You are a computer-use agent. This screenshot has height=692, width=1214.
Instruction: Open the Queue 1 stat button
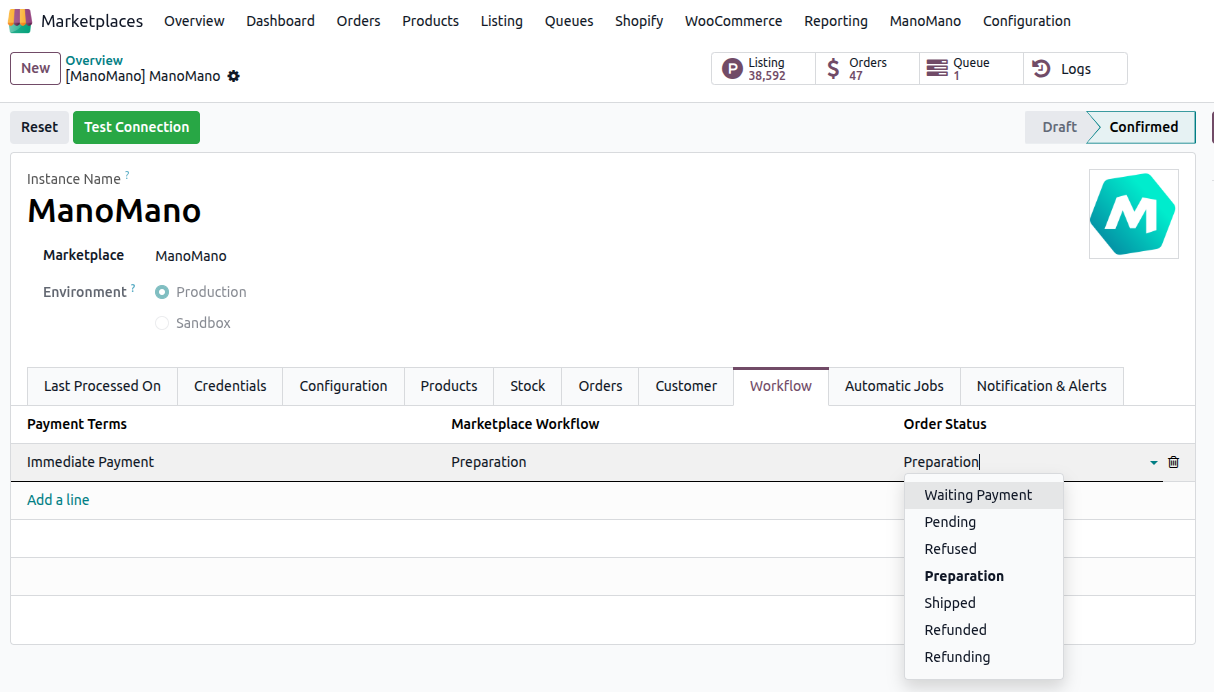pyautogui.click(x=971, y=69)
